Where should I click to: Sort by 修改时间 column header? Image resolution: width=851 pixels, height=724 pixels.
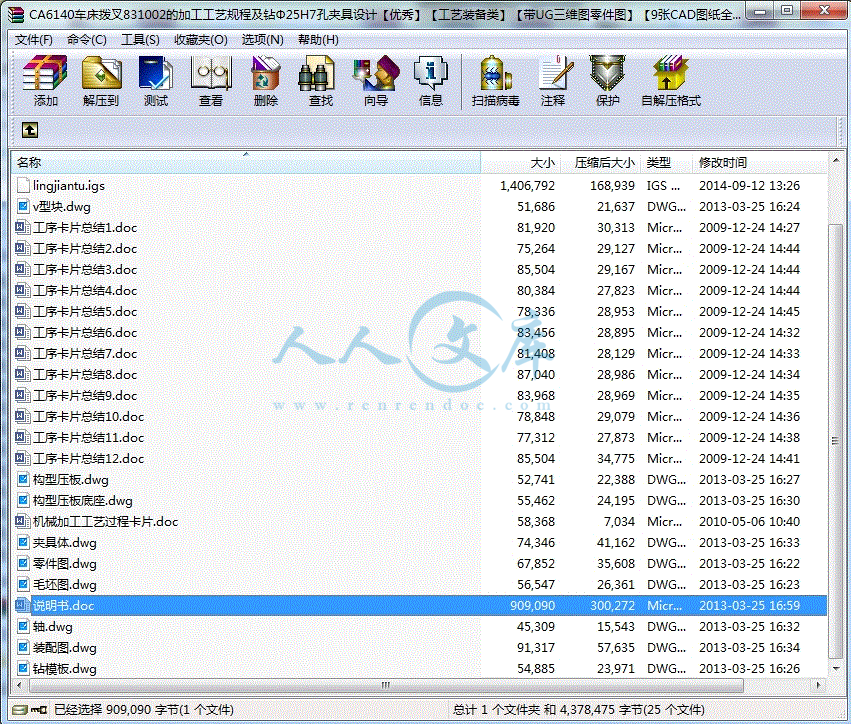pos(760,162)
